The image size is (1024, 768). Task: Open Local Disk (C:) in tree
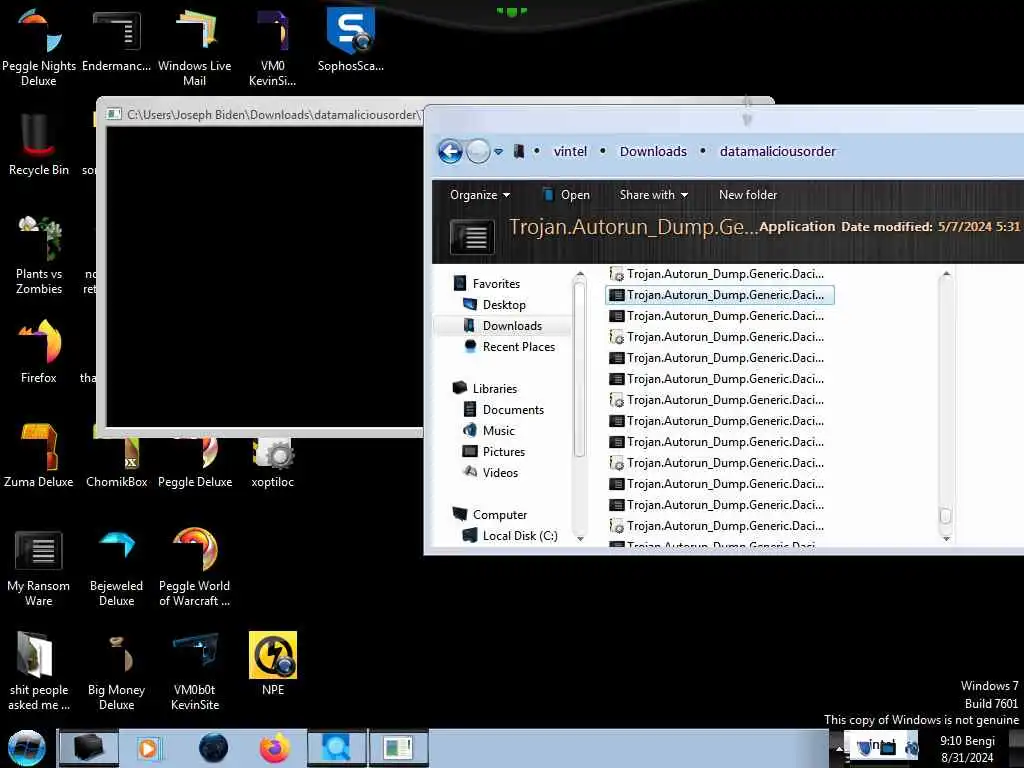pyautogui.click(x=519, y=536)
